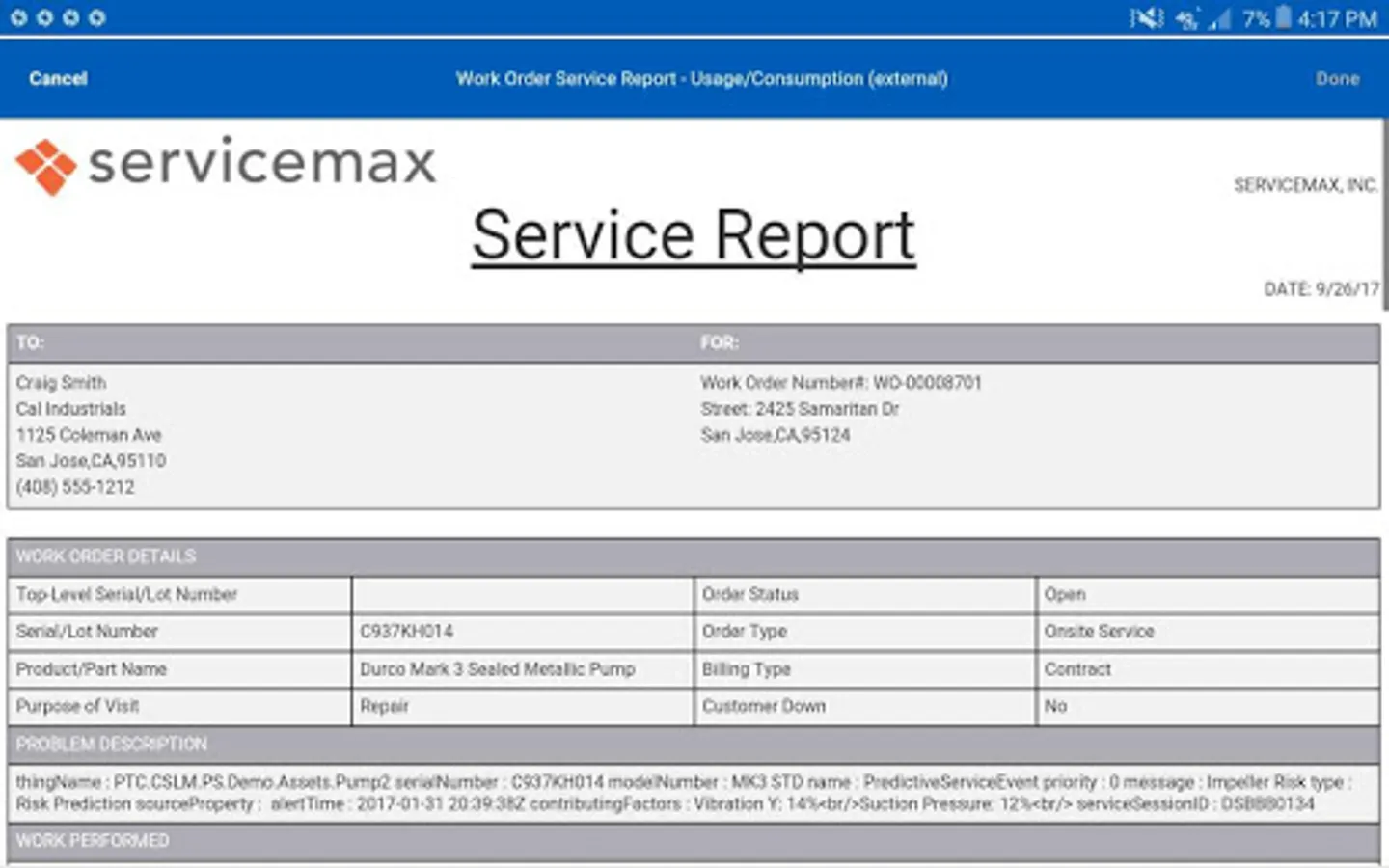The width and height of the screenshot is (1389, 868).
Task: Select Serial/Lot Number label cell
Action: (179, 632)
